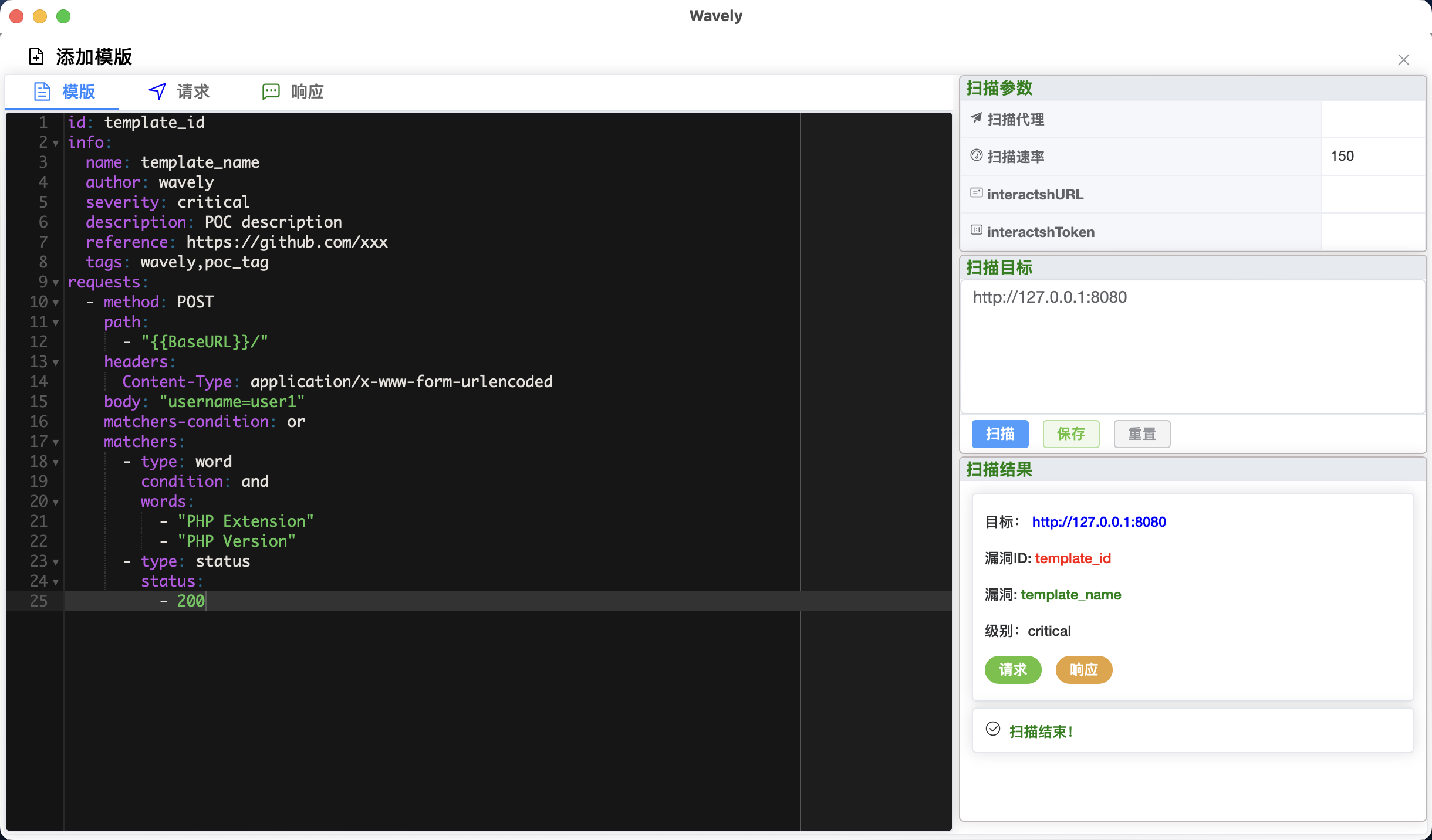1432x840 pixels.
Task: Click matchers-condition value or
Action: point(296,421)
